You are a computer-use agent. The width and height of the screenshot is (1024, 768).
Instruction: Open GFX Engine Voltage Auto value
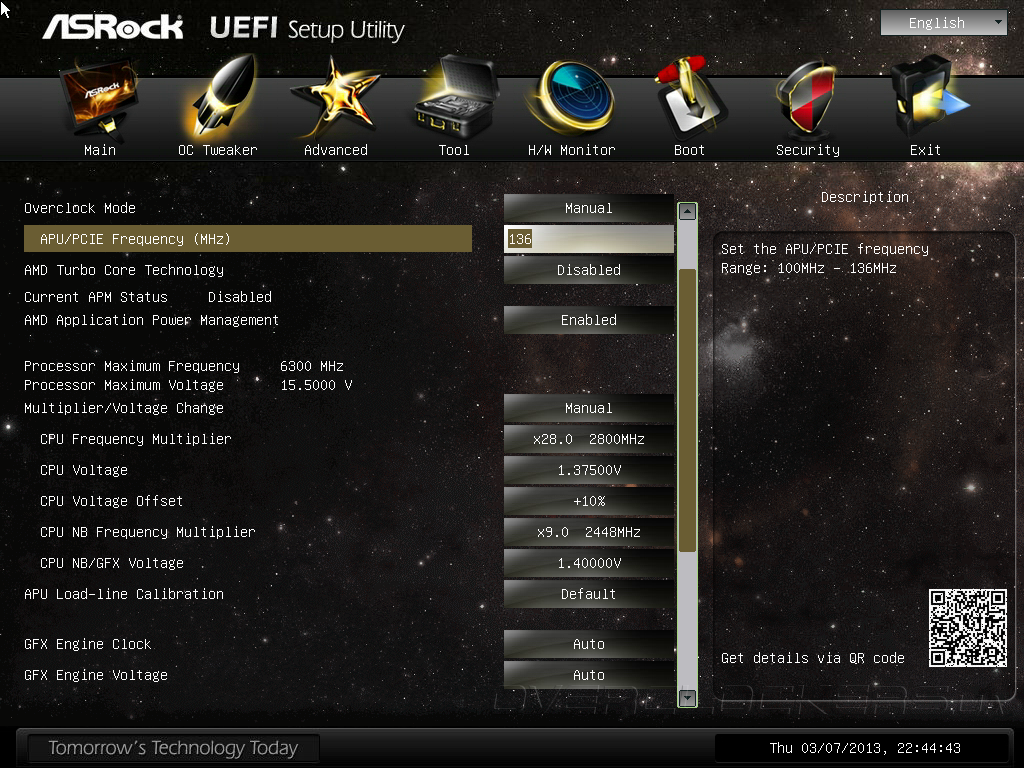point(588,675)
